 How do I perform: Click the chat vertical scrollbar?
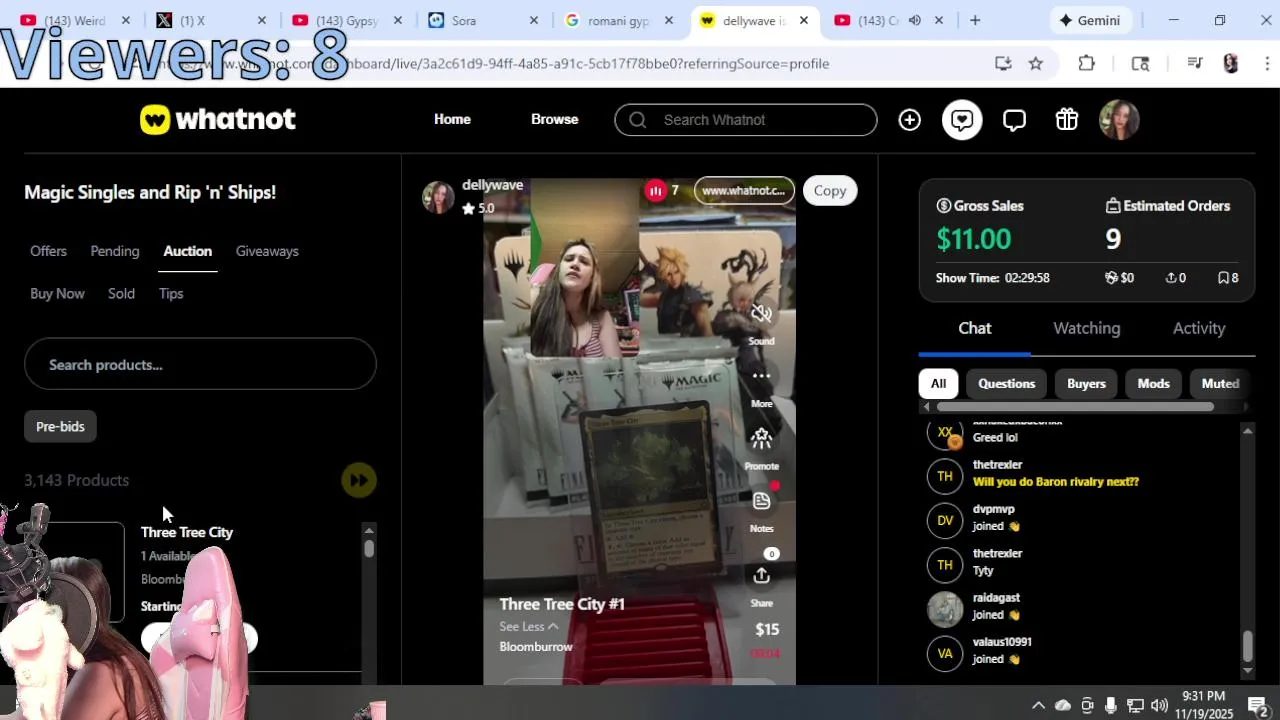pos(1247,646)
